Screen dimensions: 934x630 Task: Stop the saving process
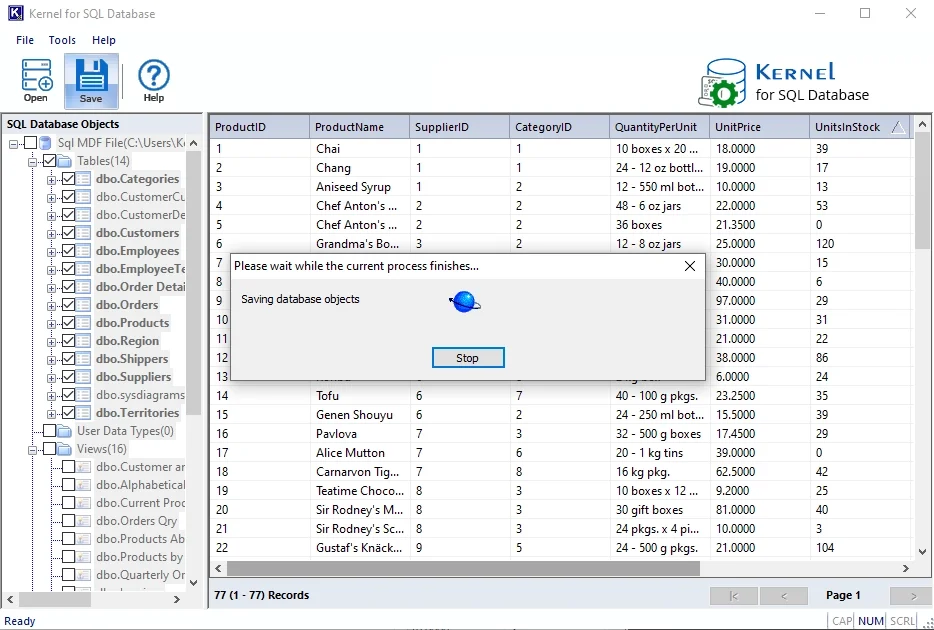click(x=468, y=358)
